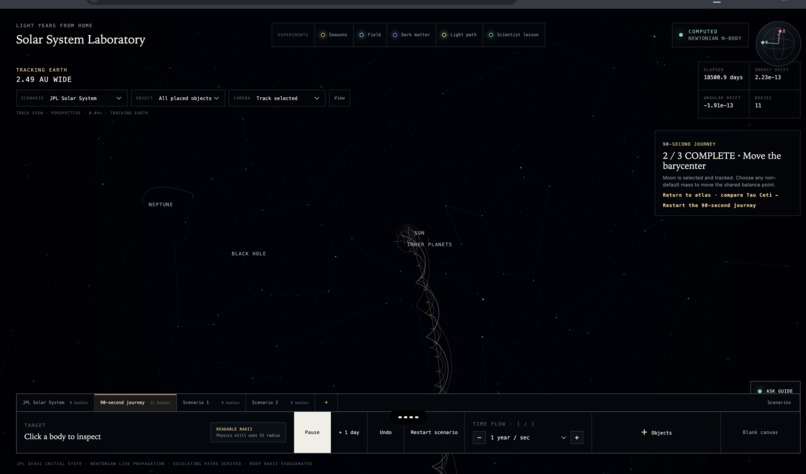The height and width of the screenshot is (474, 806).
Task: Click the 2.49 AU WIDE readout
Action: pyautogui.click(x=44, y=79)
